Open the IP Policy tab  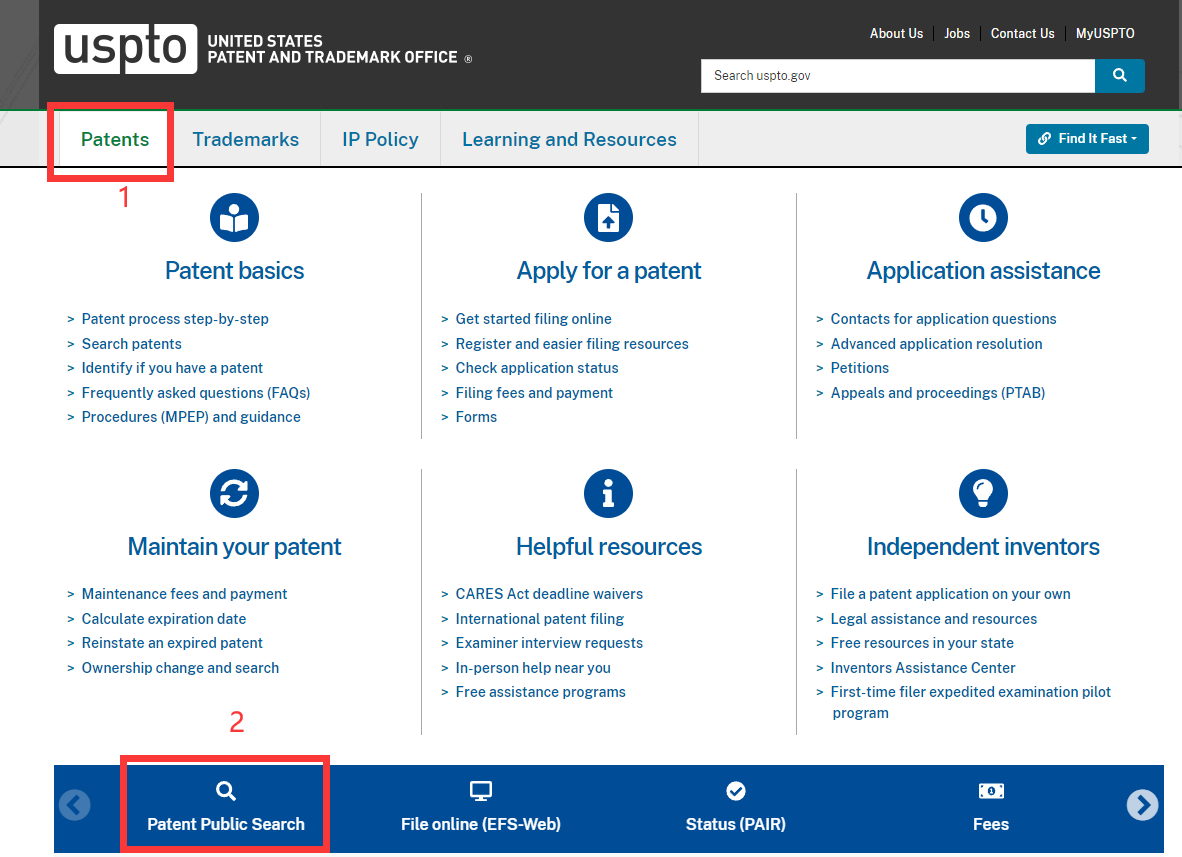[380, 139]
